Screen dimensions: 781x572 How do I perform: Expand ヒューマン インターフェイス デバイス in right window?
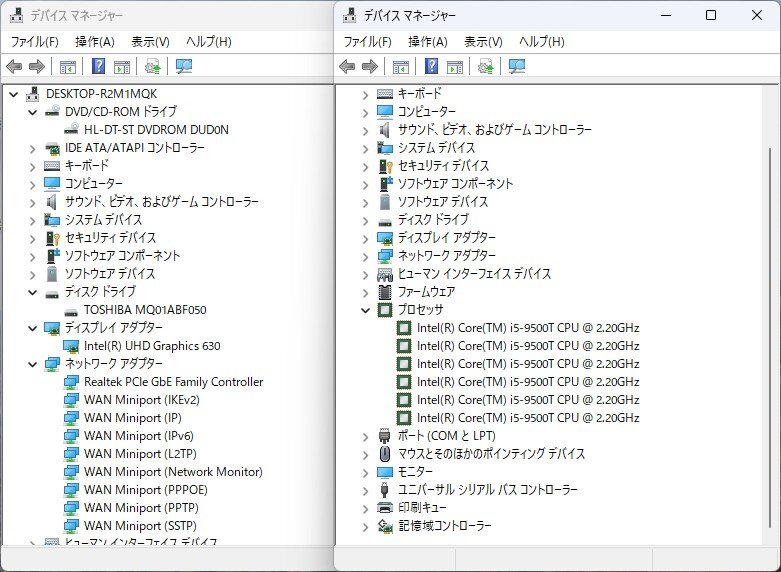point(365,275)
